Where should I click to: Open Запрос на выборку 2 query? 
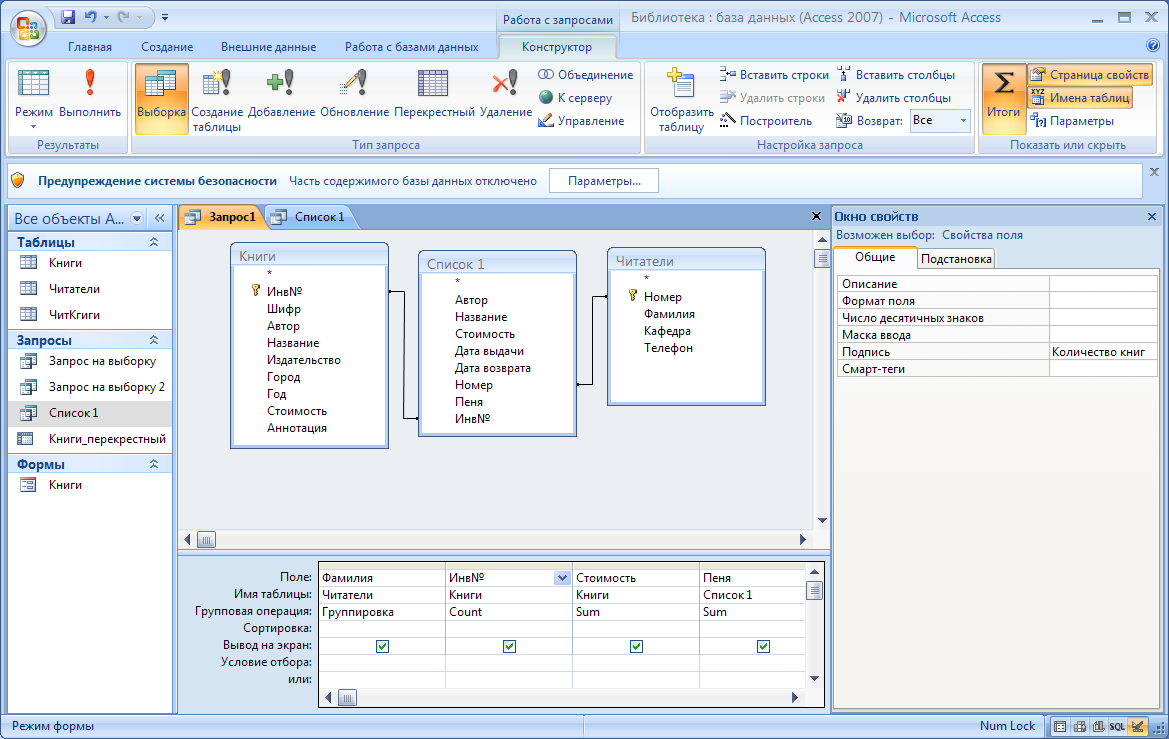coord(90,387)
